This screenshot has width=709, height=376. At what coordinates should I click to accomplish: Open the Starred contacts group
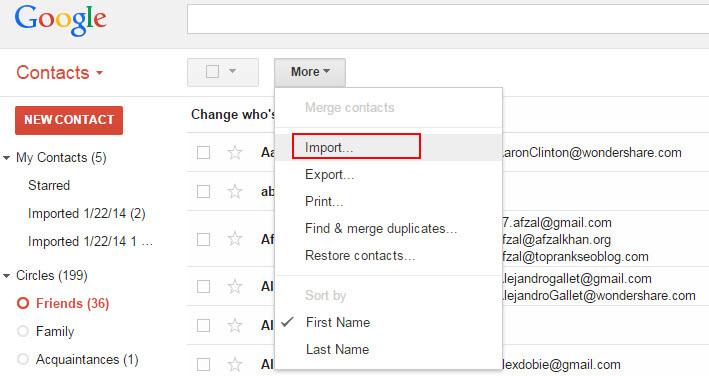(49, 185)
